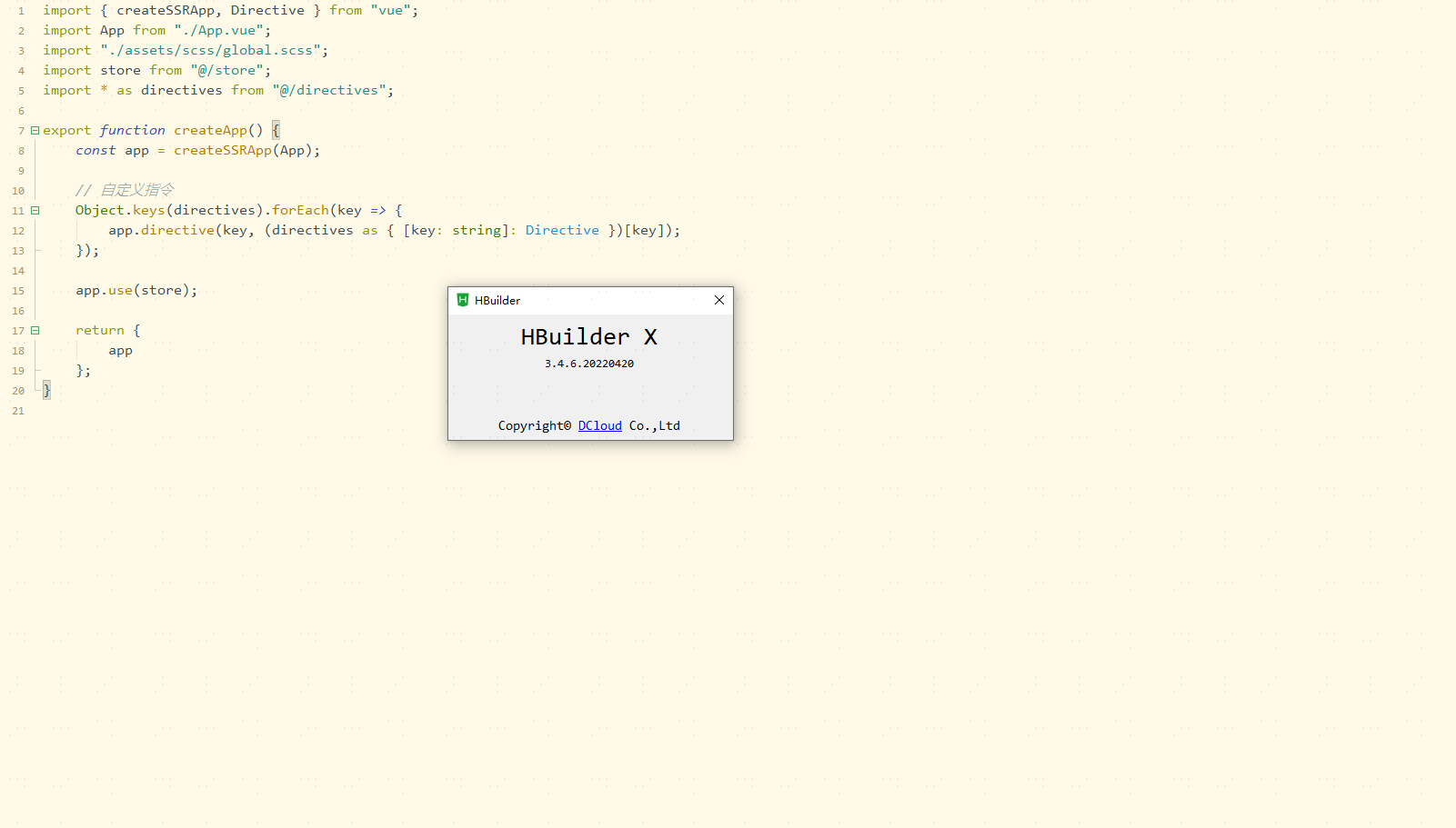The image size is (1456, 828).
Task: Click the "vue" import string on line 1
Action: [x=391, y=10]
